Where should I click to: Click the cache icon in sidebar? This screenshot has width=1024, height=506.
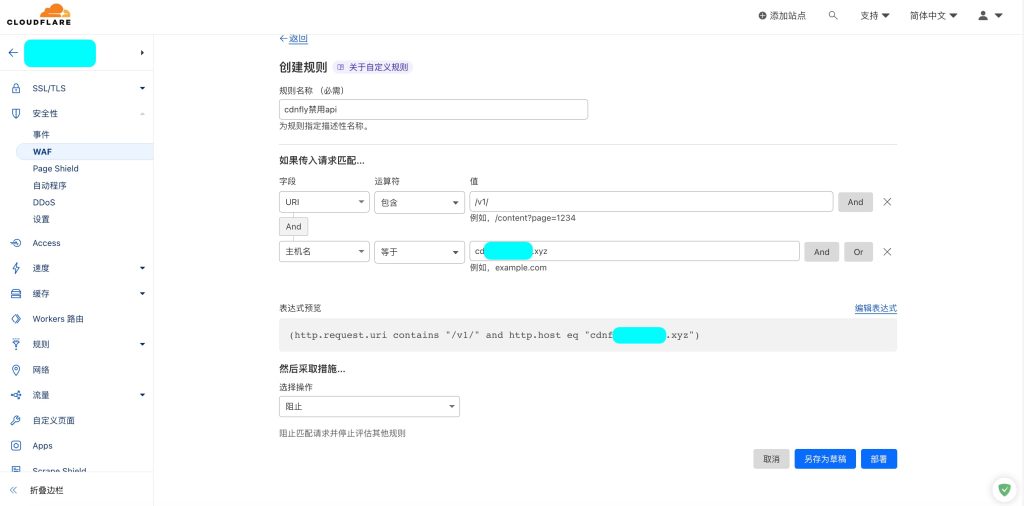point(16,294)
